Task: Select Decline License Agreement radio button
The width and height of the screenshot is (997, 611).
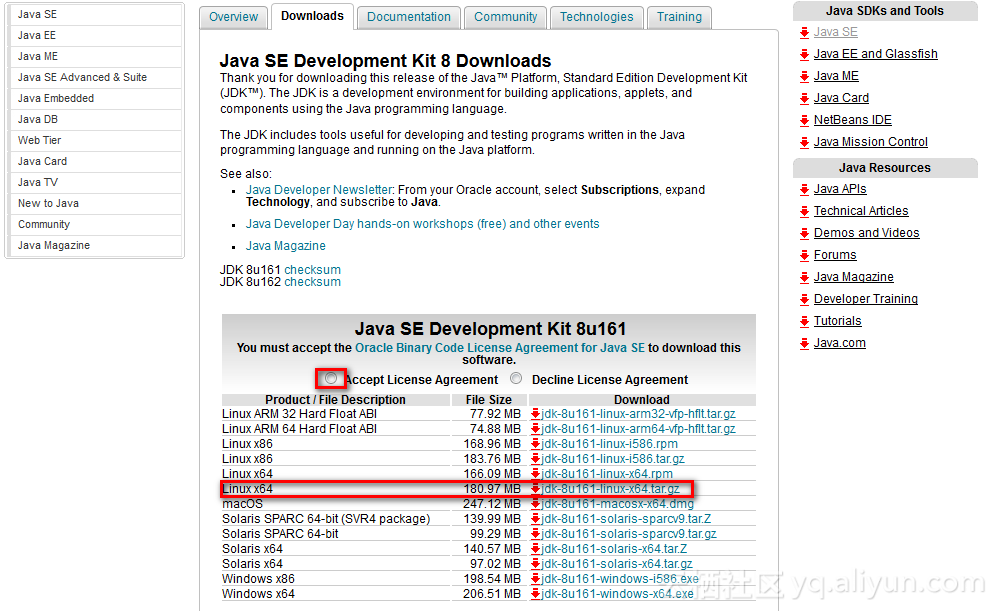Action: coord(516,378)
